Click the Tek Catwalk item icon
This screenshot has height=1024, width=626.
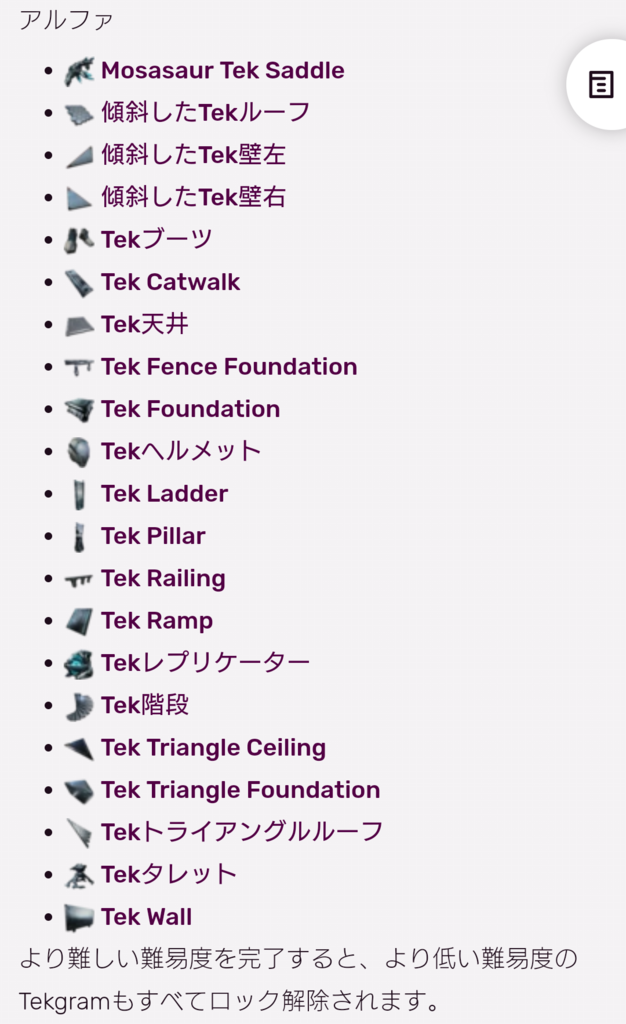coord(79,283)
